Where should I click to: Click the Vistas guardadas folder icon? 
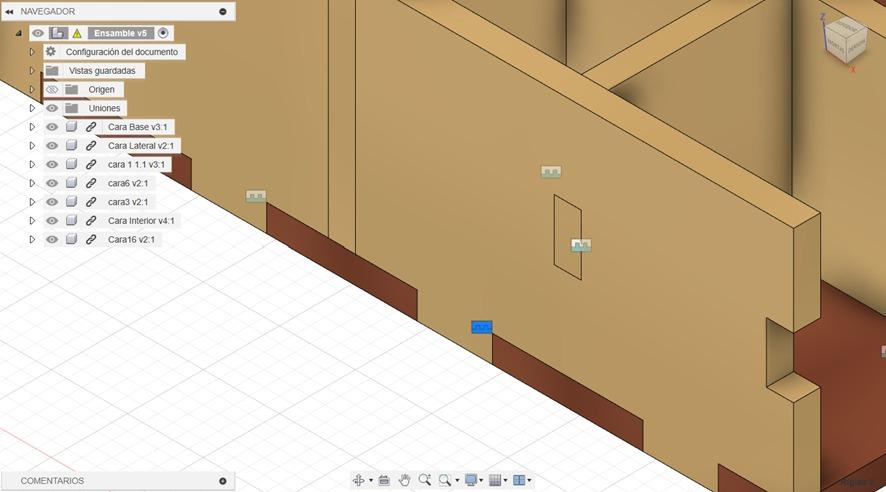[52, 71]
